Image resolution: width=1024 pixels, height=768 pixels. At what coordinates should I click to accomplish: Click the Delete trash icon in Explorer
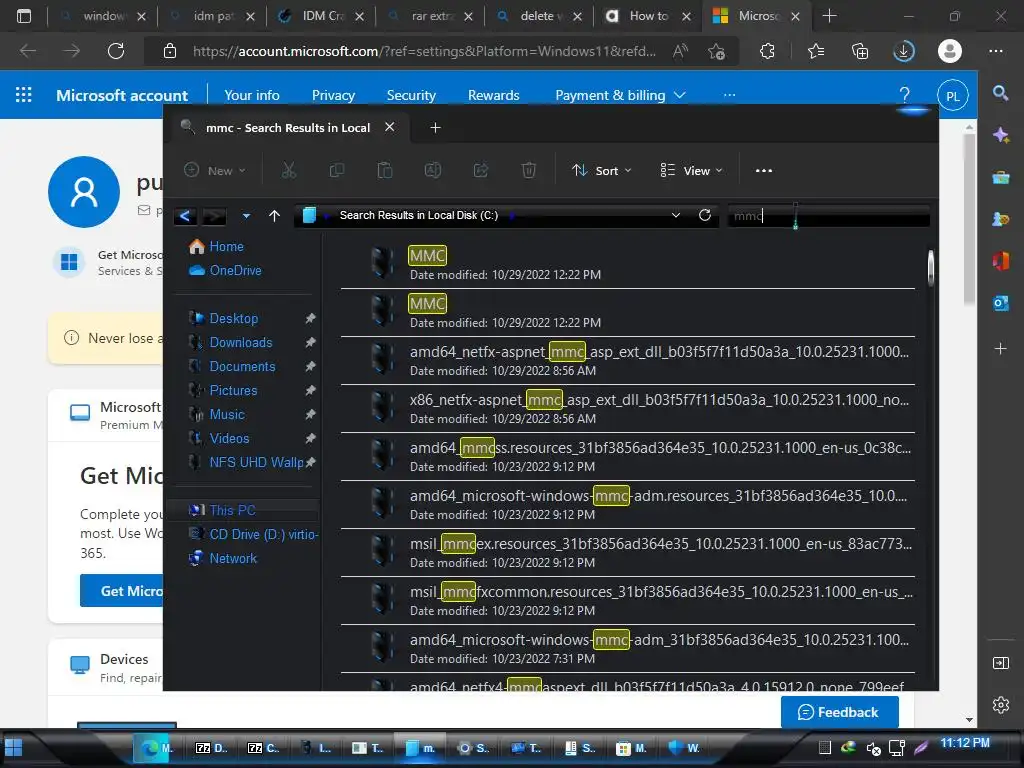(x=529, y=170)
